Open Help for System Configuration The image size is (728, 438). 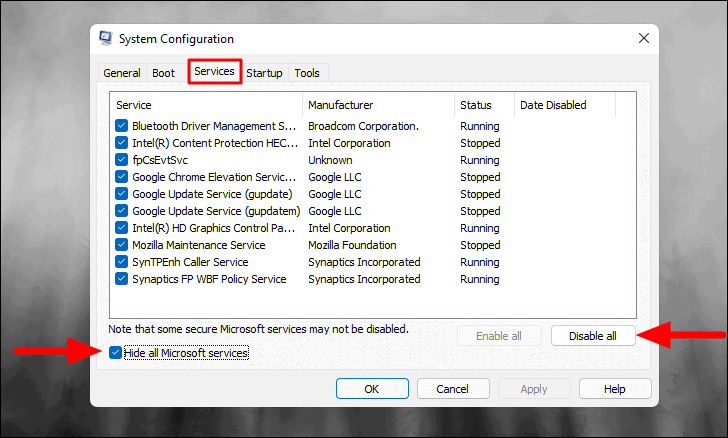pyautogui.click(x=615, y=389)
